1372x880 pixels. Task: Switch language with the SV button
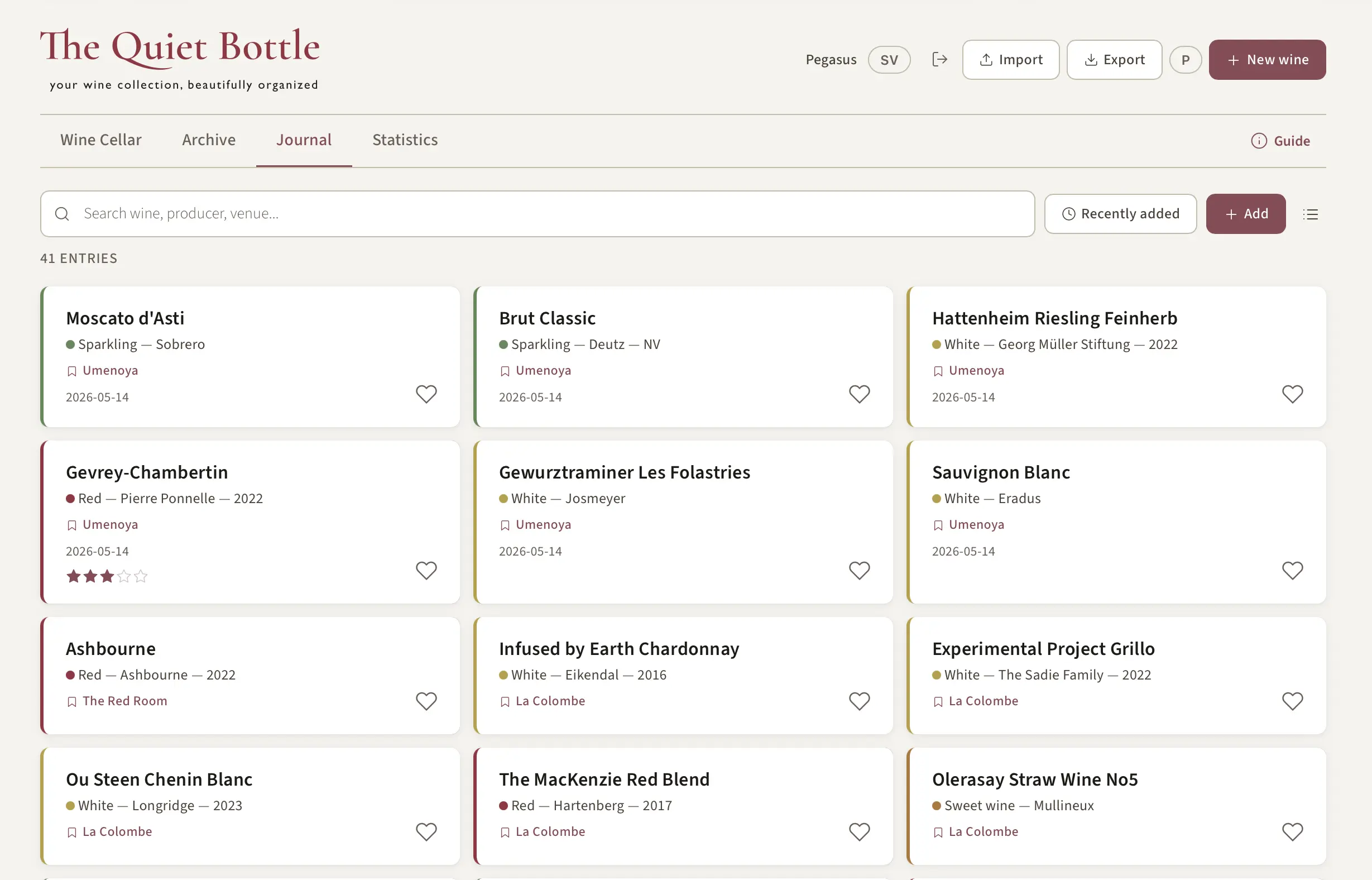[x=889, y=59]
